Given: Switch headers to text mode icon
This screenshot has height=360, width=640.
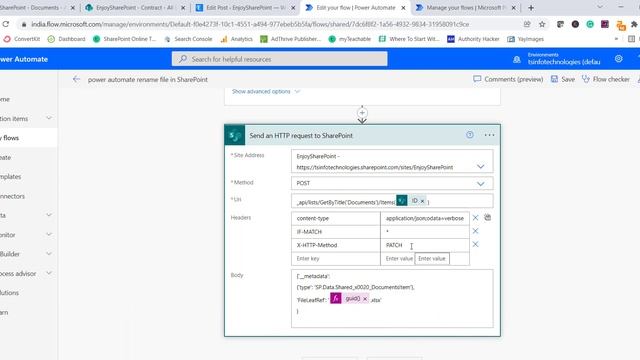Looking at the screenshot, I should point(488,218).
